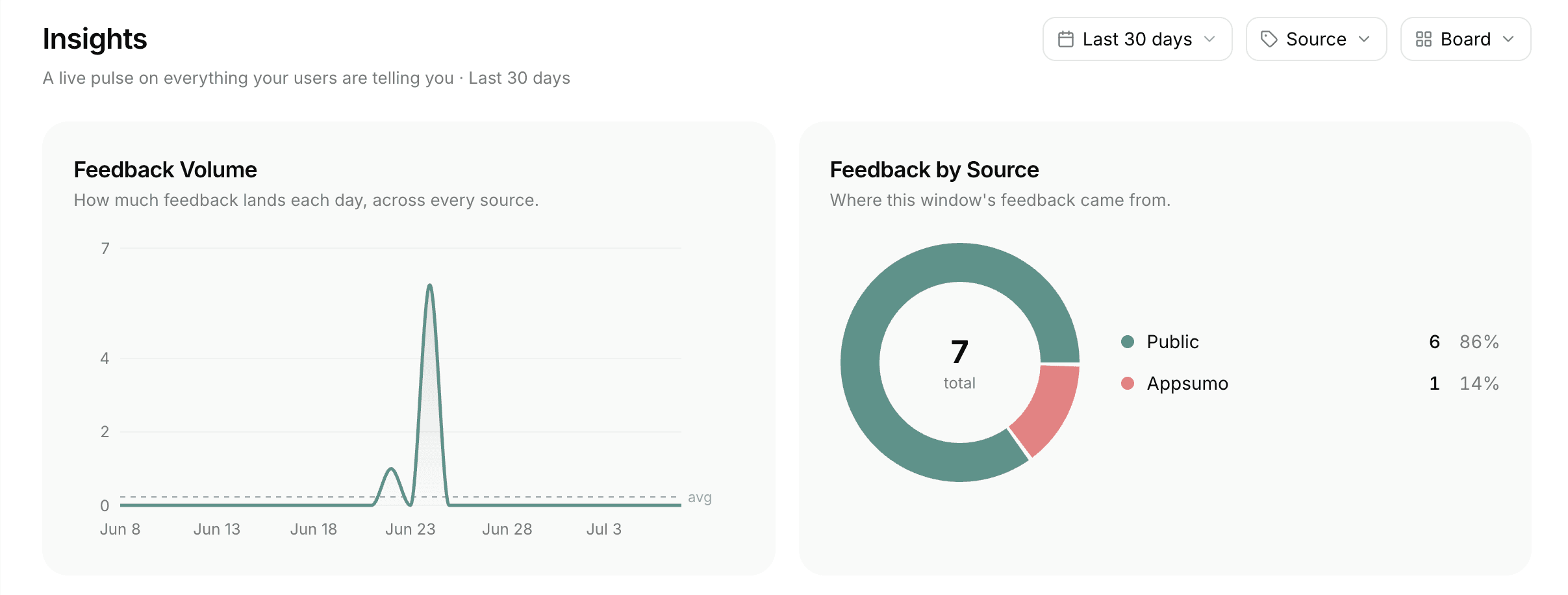The height and width of the screenshot is (595, 1568).
Task: Click the red Appsumo legend dot
Action: click(1128, 383)
